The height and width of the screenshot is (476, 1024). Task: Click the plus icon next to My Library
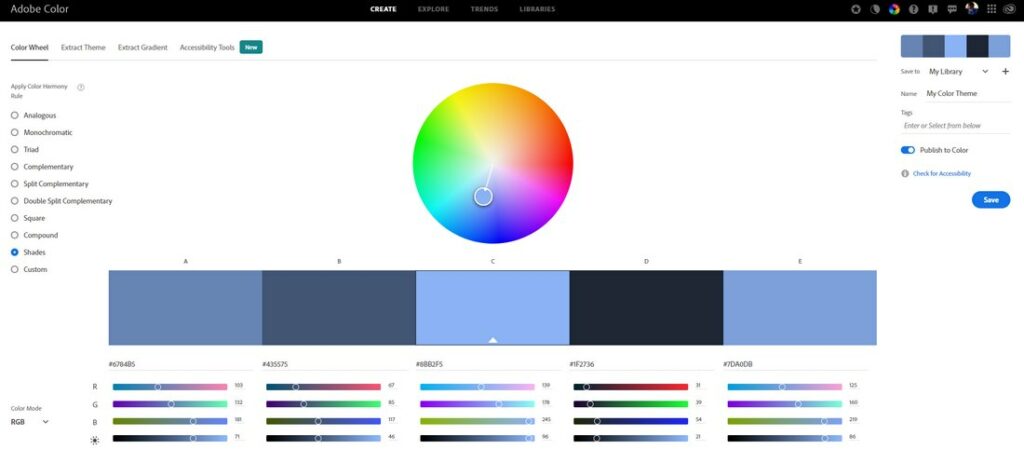click(1005, 72)
